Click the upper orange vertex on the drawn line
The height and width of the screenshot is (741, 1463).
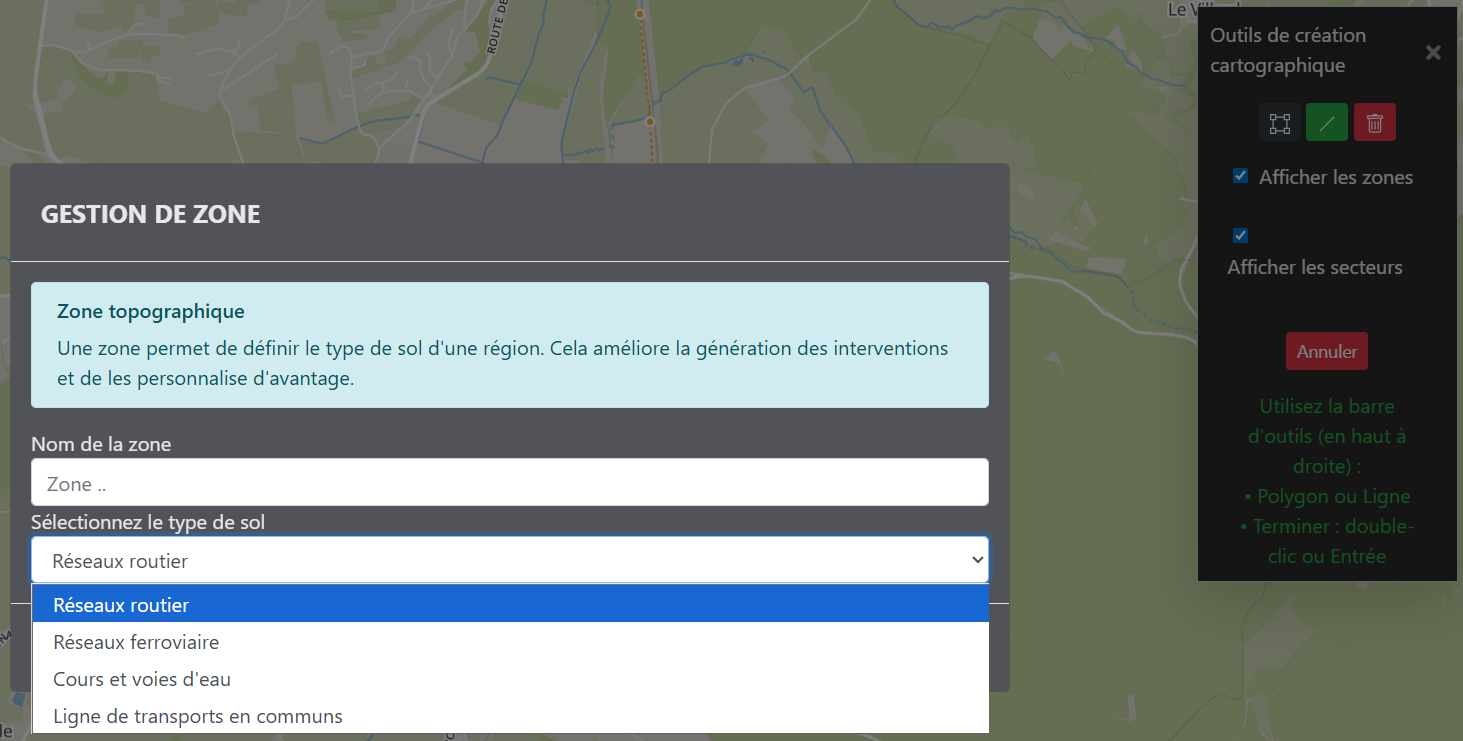point(640,15)
